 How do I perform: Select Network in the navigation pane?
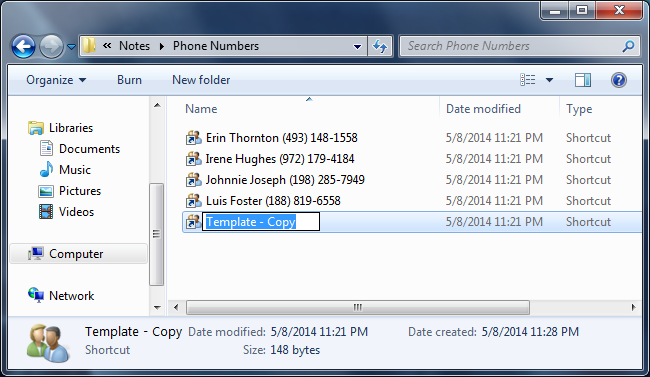[x=71, y=296]
